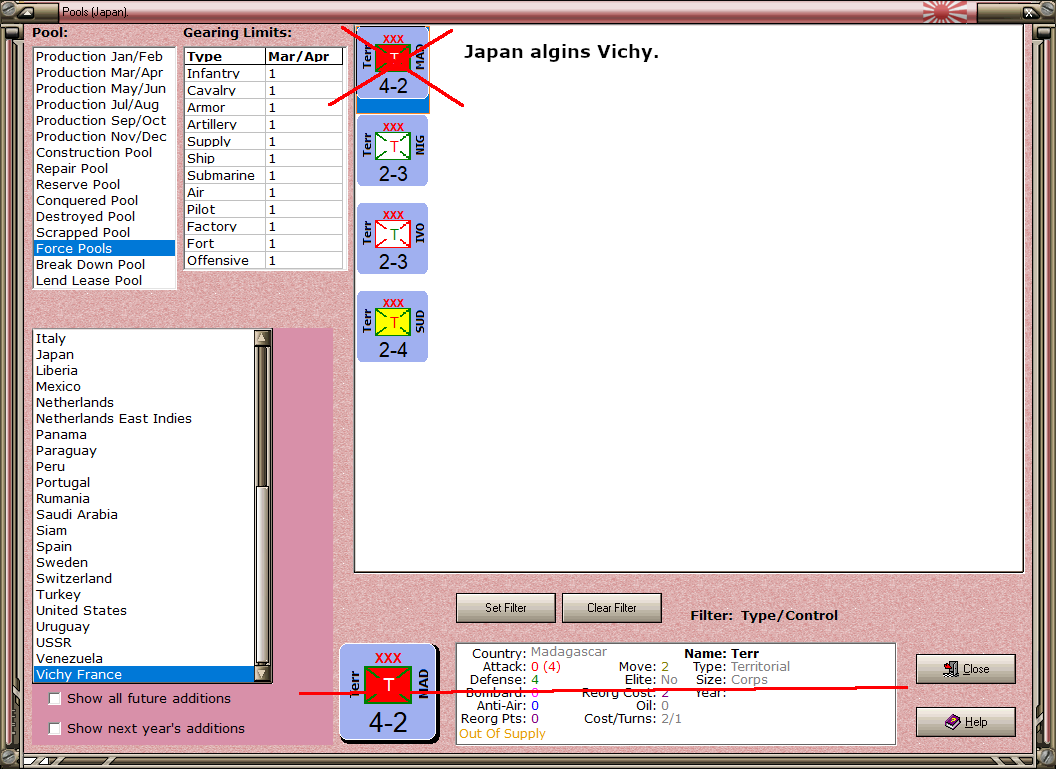Select the highlighted Vichy France entry

click(144, 675)
